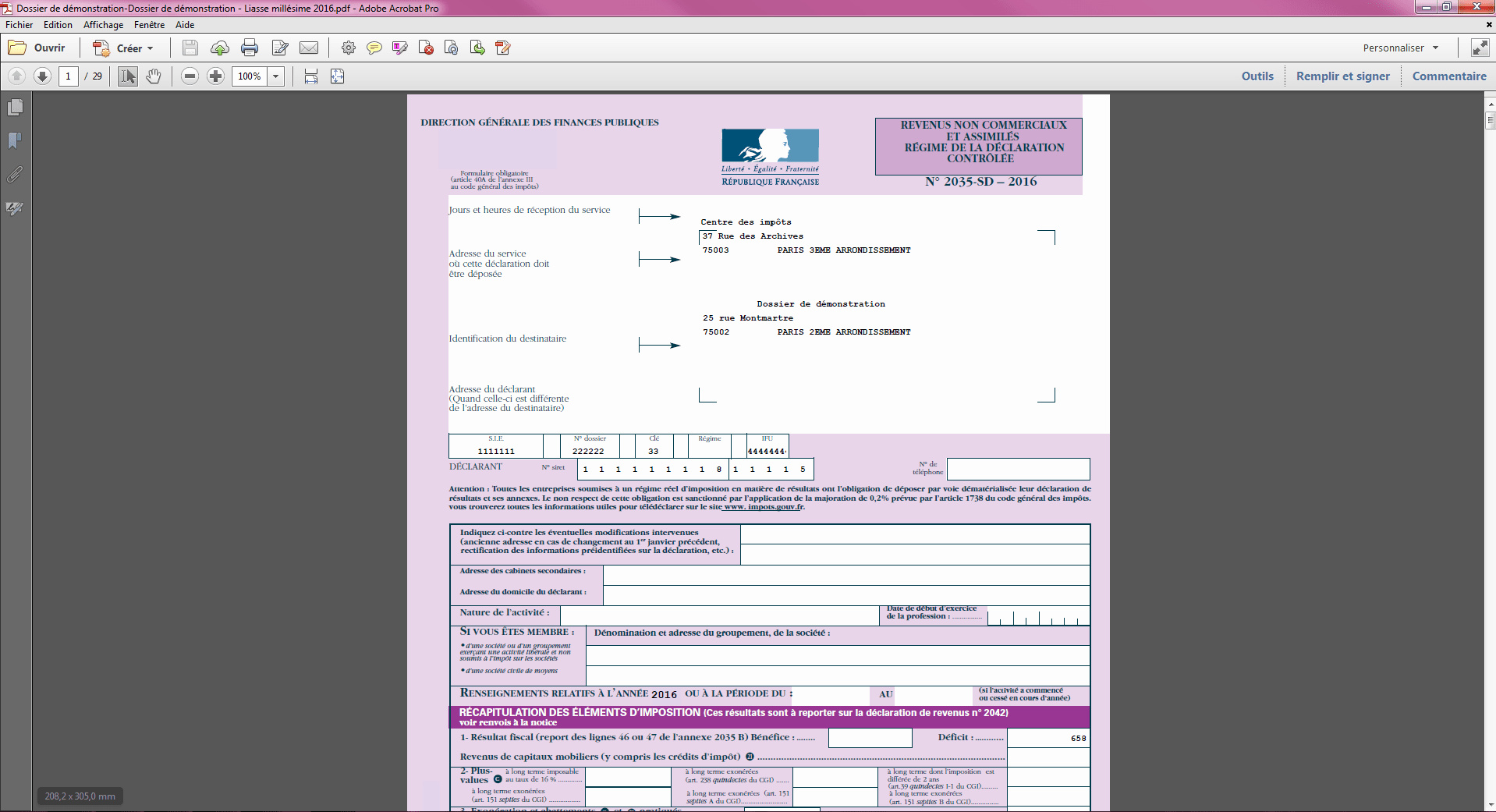Expand the Personnaliser dropdown
Screen dimensions: 1496x812
pos(1400,48)
